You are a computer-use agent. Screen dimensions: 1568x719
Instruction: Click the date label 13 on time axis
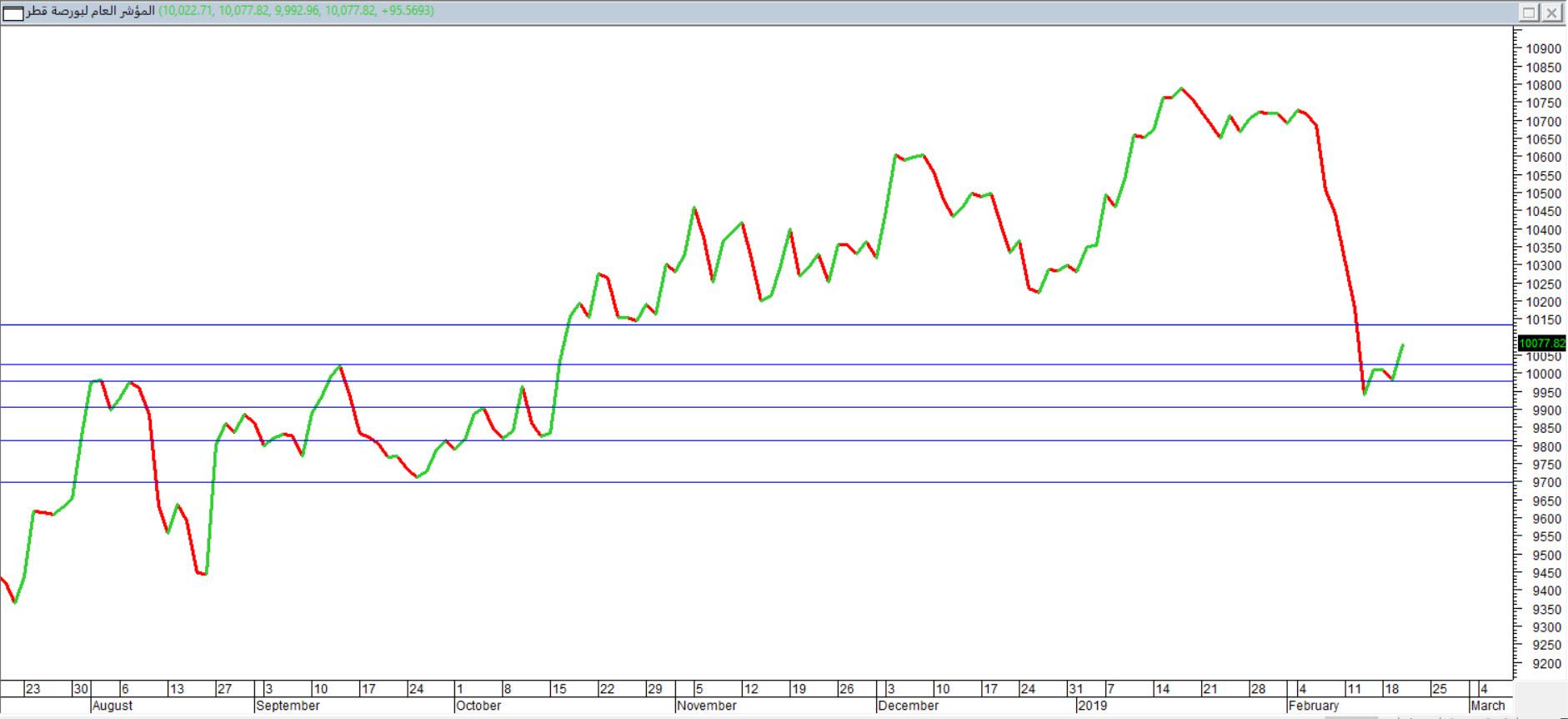pyautogui.click(x=177, y=689)
